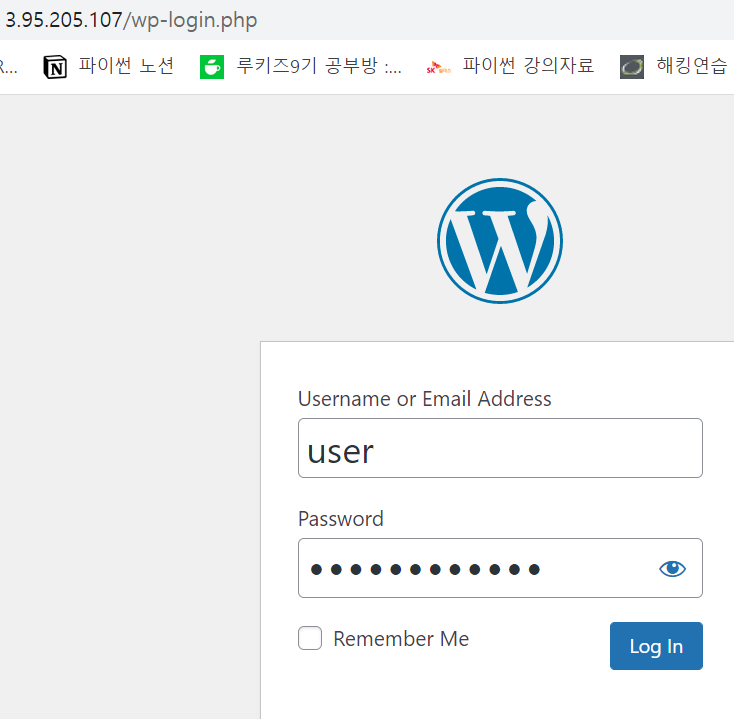Screen dimensions: 734x719
Task: Focus the Username or Email Address field
Action: 500,448
